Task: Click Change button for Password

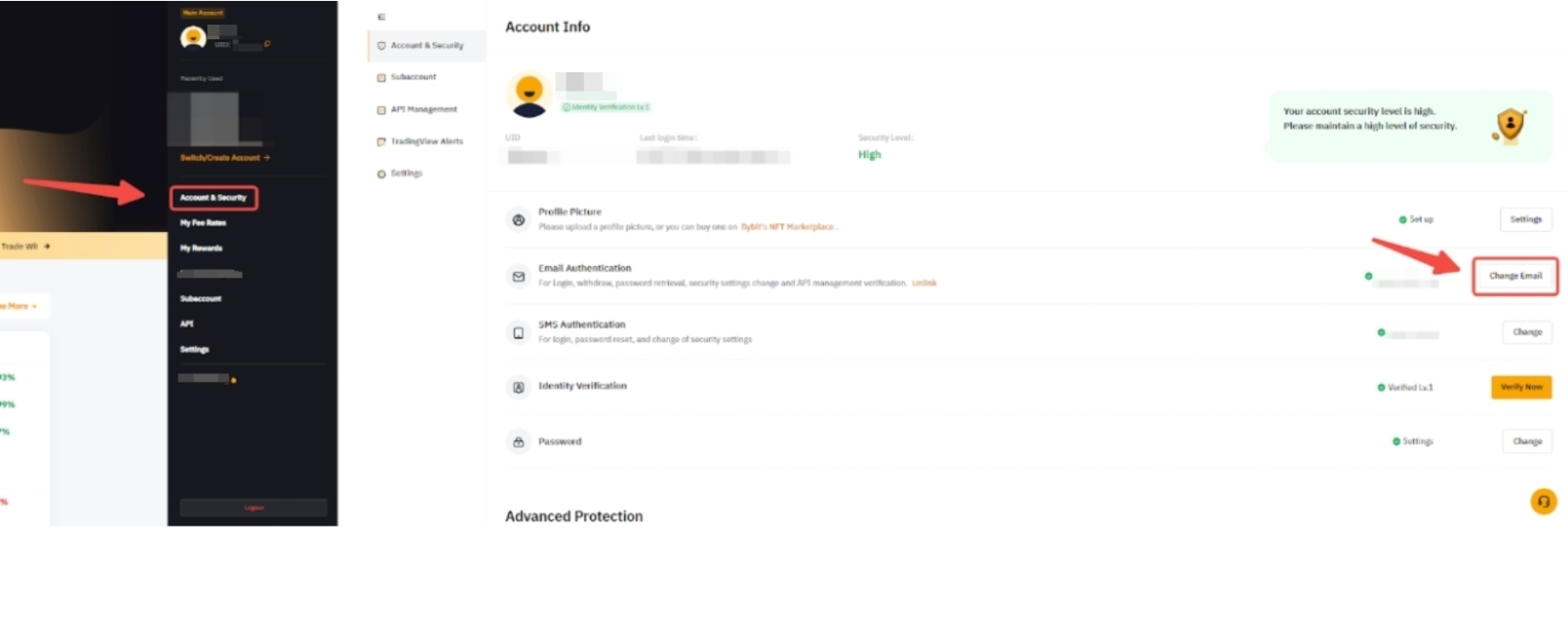Action: [1527, 441]
